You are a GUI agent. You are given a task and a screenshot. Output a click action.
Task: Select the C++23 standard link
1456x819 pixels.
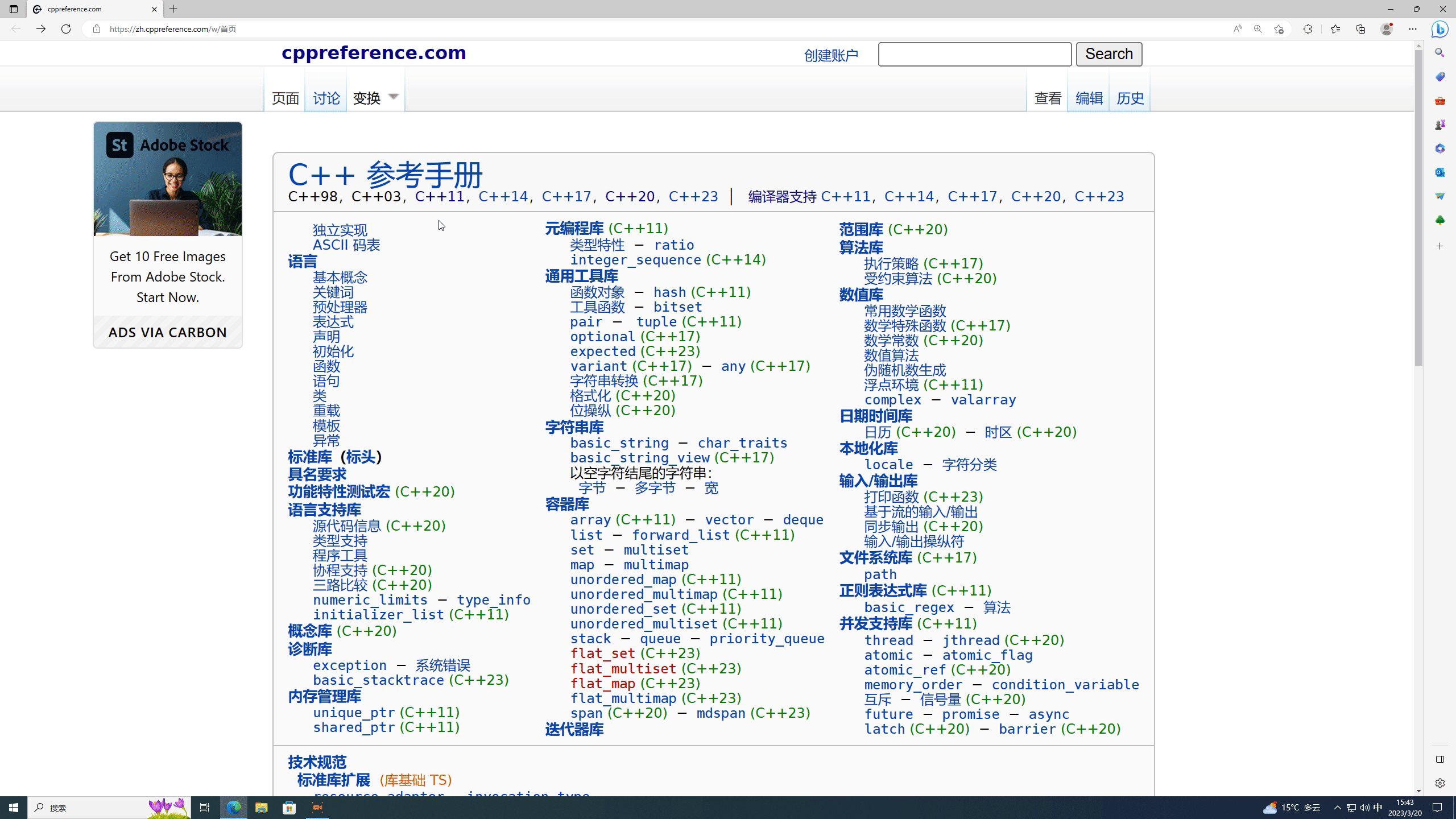694,196
